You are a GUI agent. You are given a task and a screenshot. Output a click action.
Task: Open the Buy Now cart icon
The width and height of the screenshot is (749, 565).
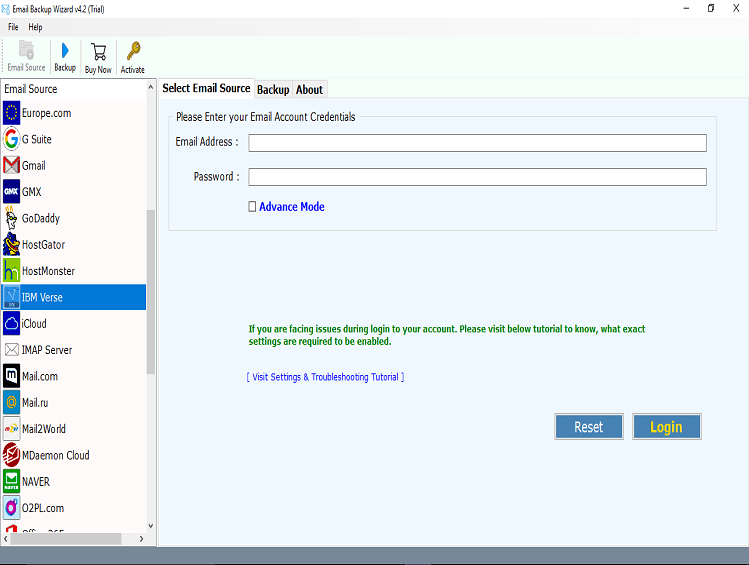pos(98,52)
